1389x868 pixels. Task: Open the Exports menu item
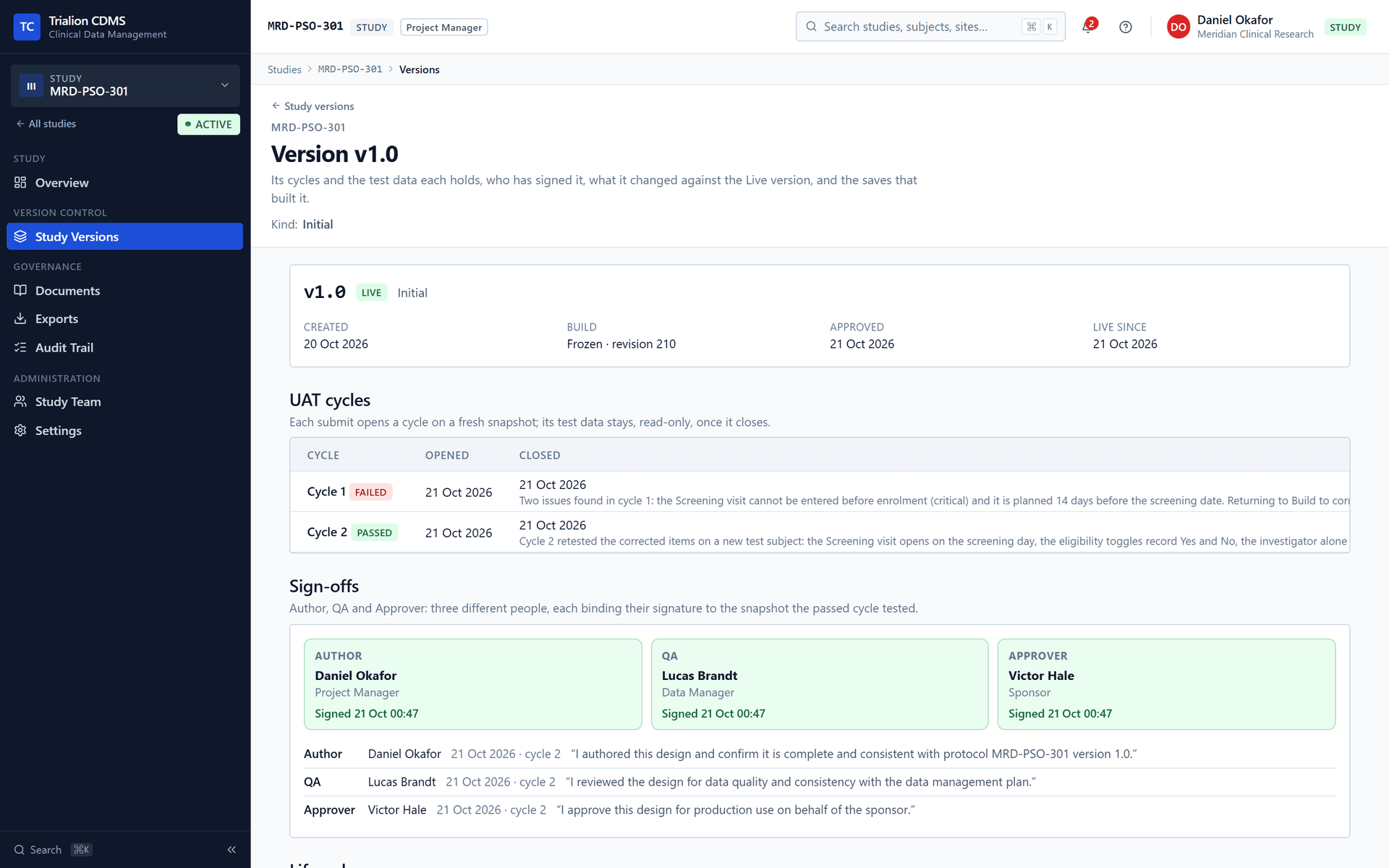click(x=124, y=318)
